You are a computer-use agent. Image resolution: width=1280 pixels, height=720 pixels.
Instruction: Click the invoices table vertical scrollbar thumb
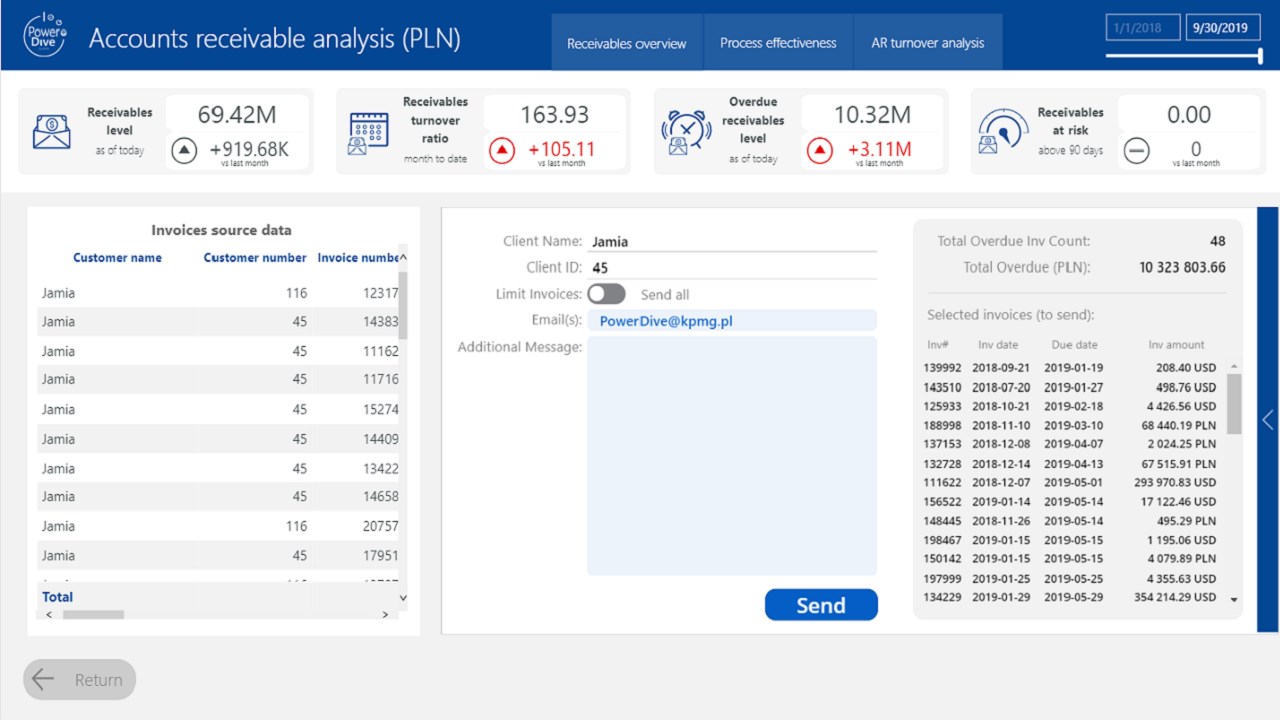click(x=403, y=304)
